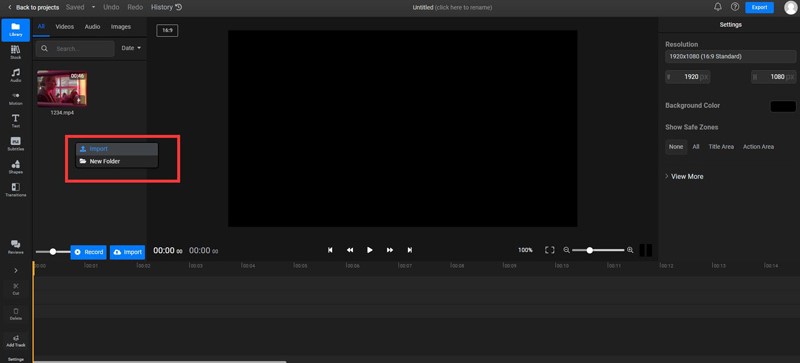
Task: Click the zoom in magnifier icon
Action: [x=630, y=250]
